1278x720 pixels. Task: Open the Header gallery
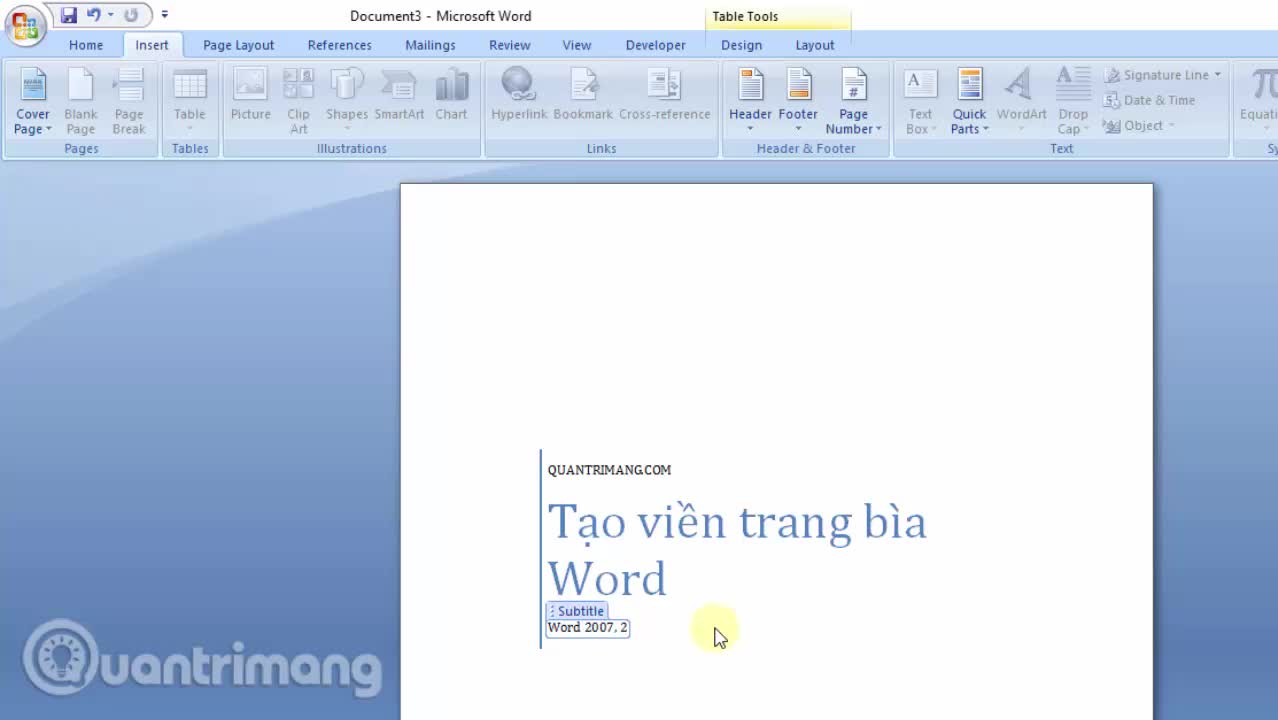750,101
